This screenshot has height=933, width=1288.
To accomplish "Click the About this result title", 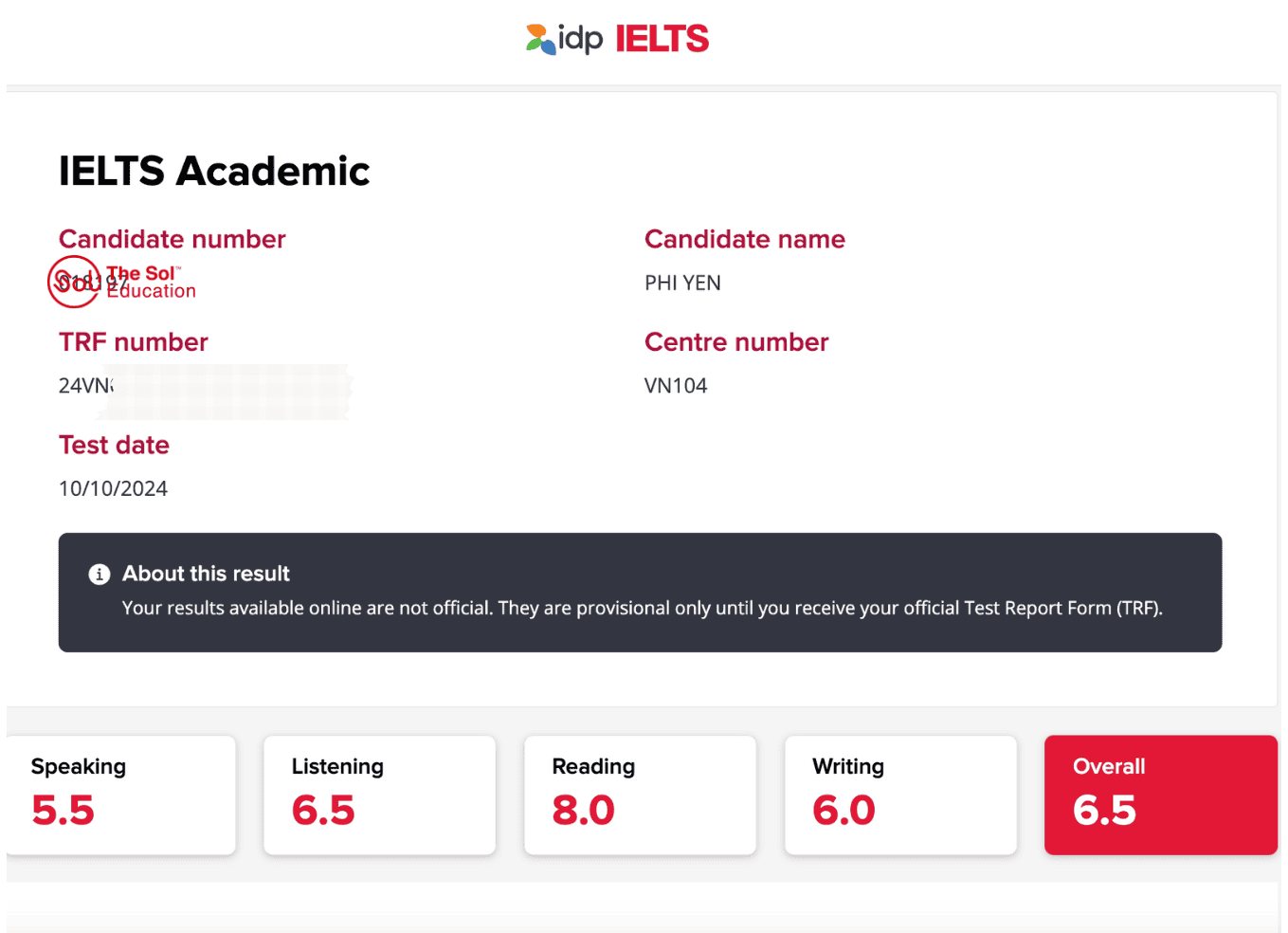I will [206, 574].
